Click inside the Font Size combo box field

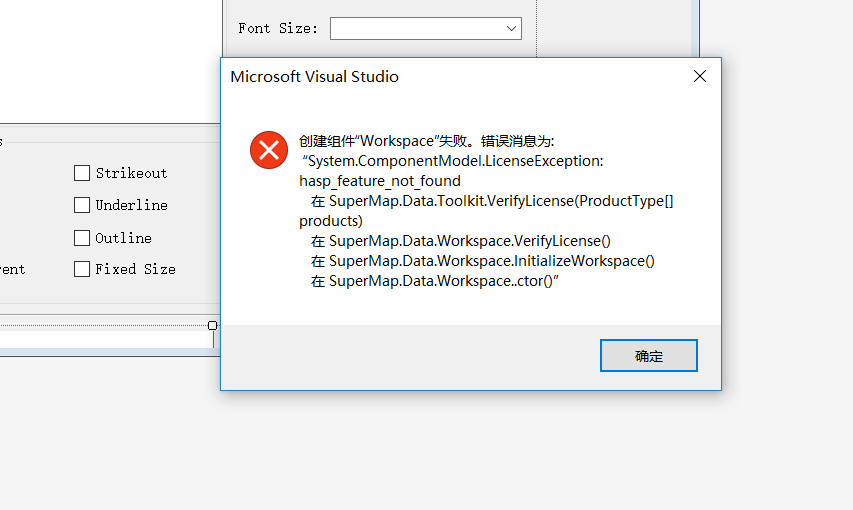425,28
